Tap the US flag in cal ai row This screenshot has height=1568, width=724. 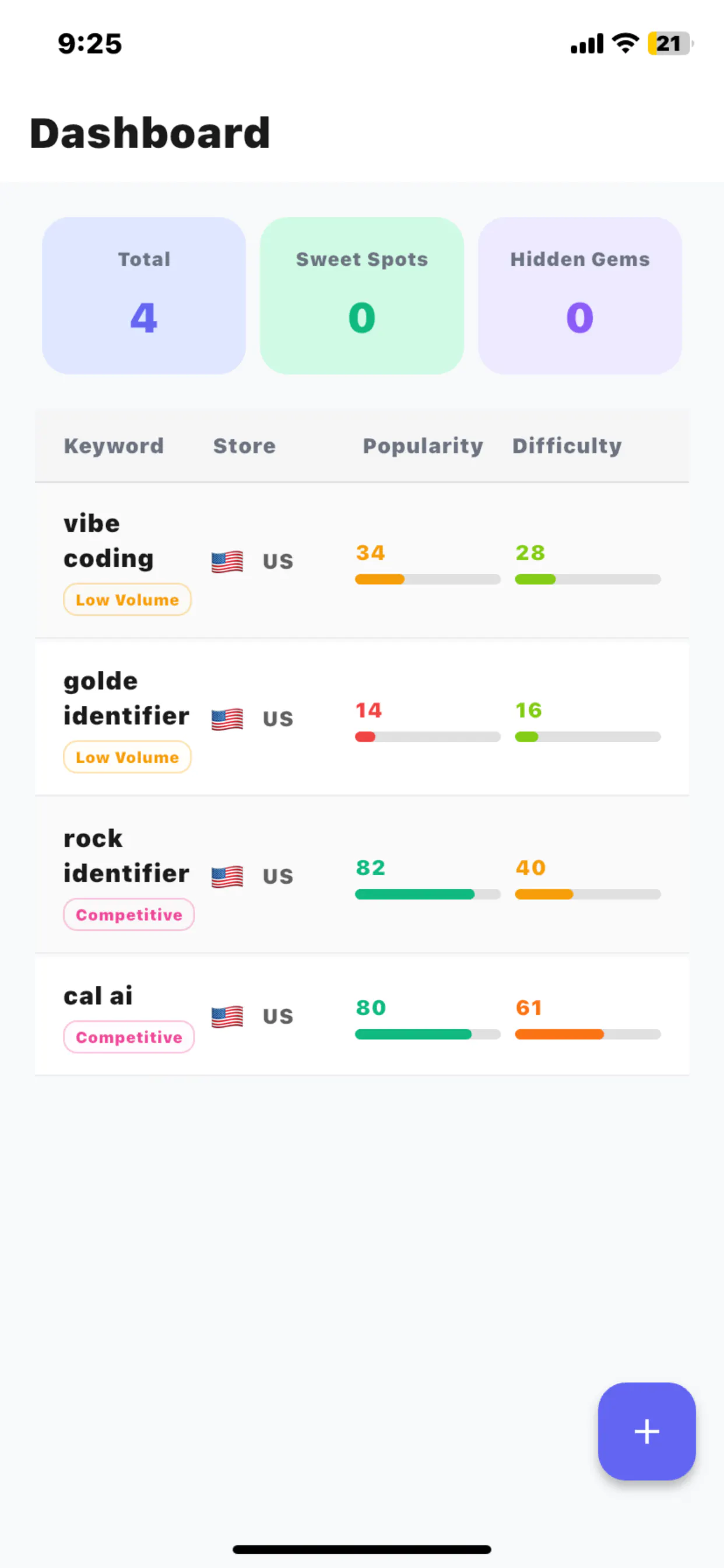click(227, 1017)
